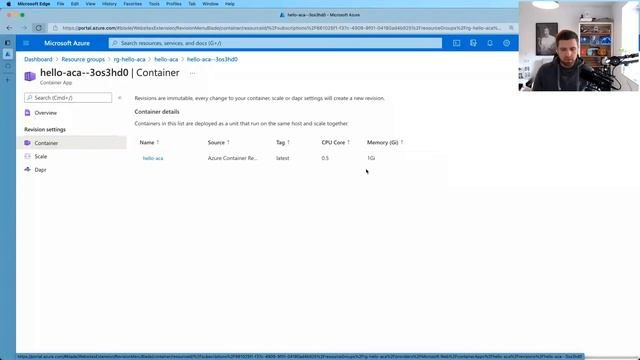Viewport: 640px width, 360px height.
Task: Click the Container icon in sidebar
Action: (x=27, y=143)
